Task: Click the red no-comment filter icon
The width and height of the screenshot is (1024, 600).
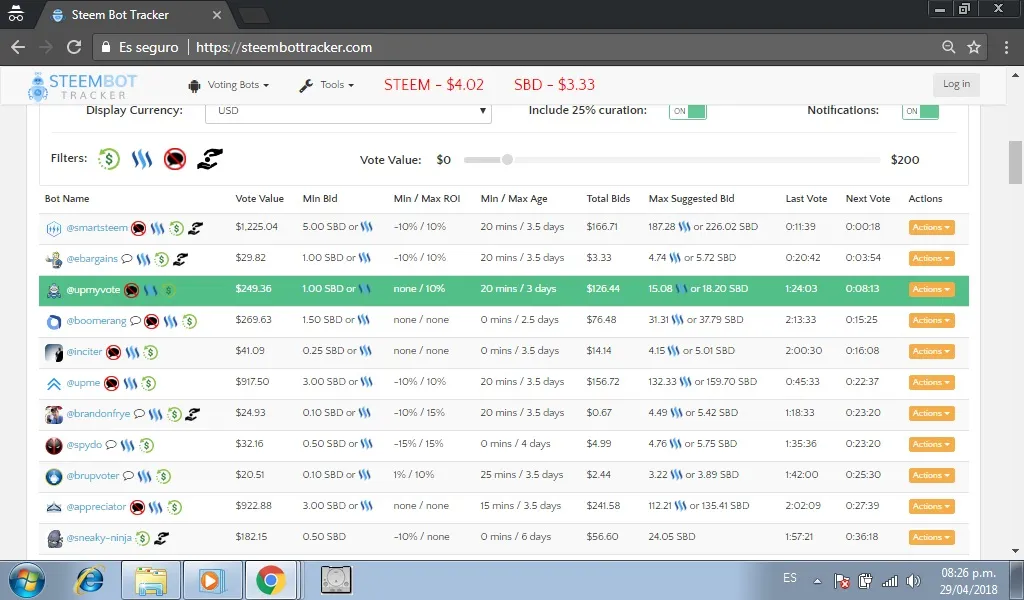Action: tap(174, 159)
